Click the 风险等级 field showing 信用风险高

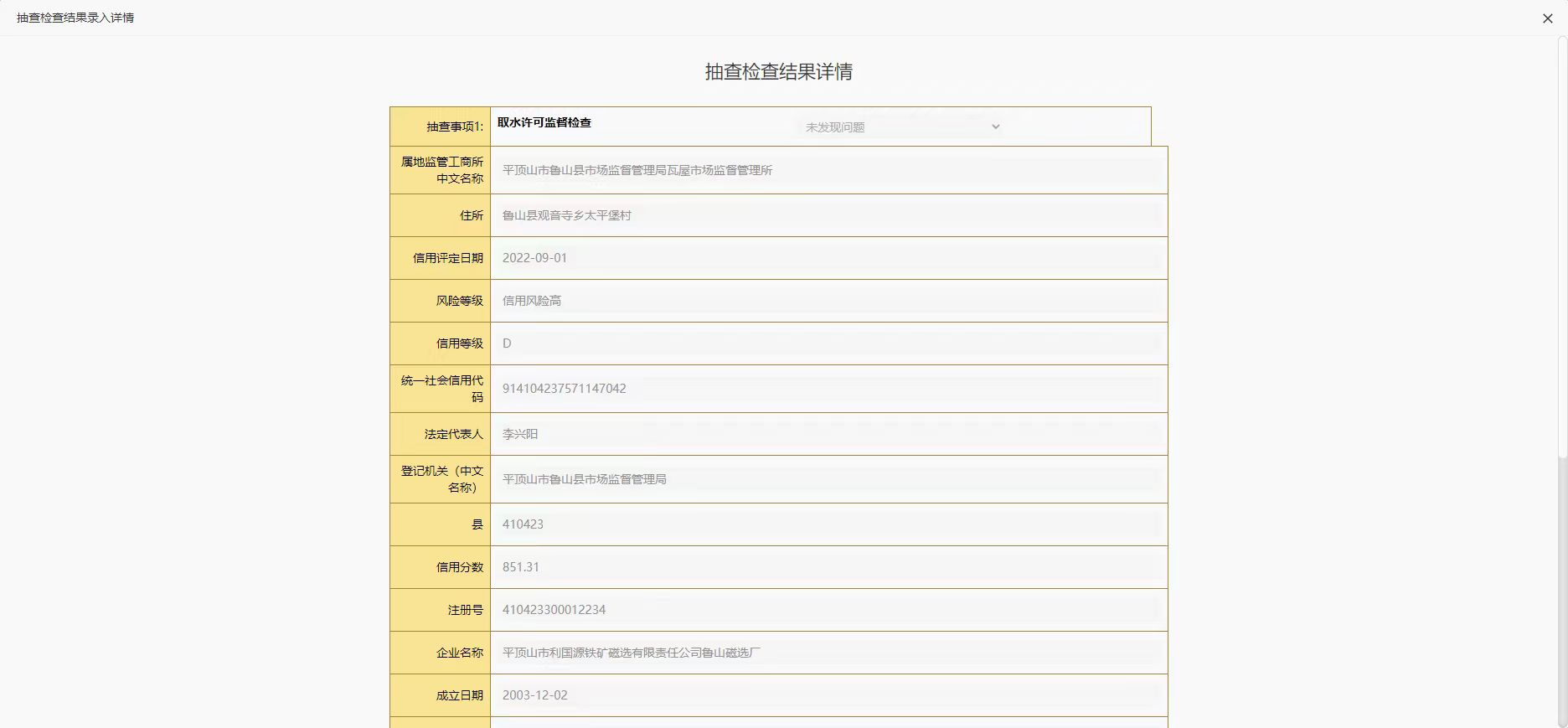click(828, 301)
